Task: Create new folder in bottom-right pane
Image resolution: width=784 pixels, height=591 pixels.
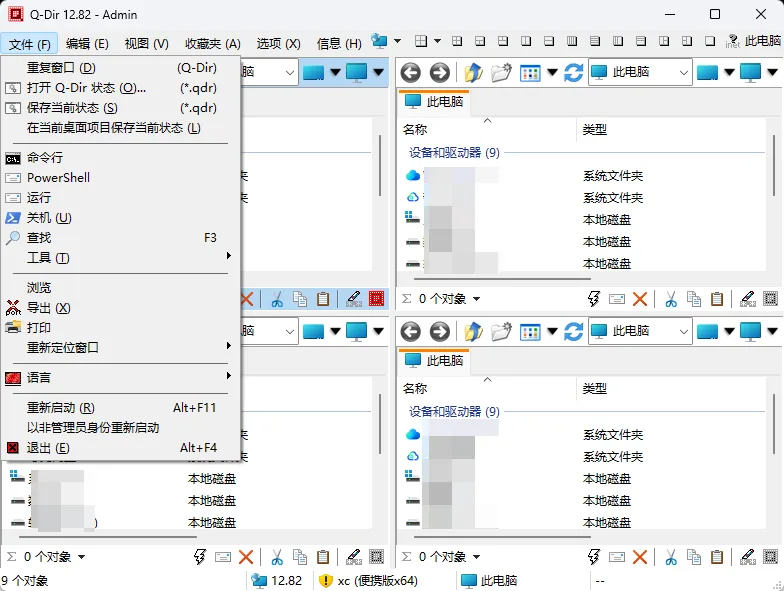Action: coord(502,332)
